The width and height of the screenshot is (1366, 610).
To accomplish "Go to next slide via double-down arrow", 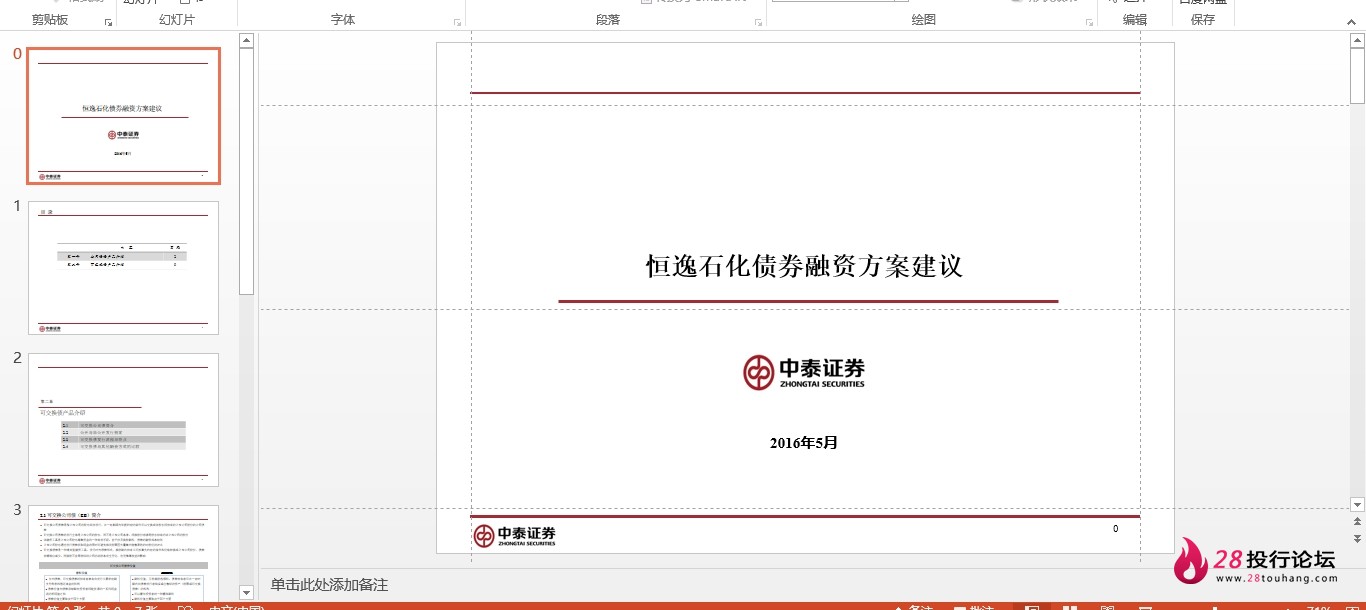I will tap(1357, 538).
